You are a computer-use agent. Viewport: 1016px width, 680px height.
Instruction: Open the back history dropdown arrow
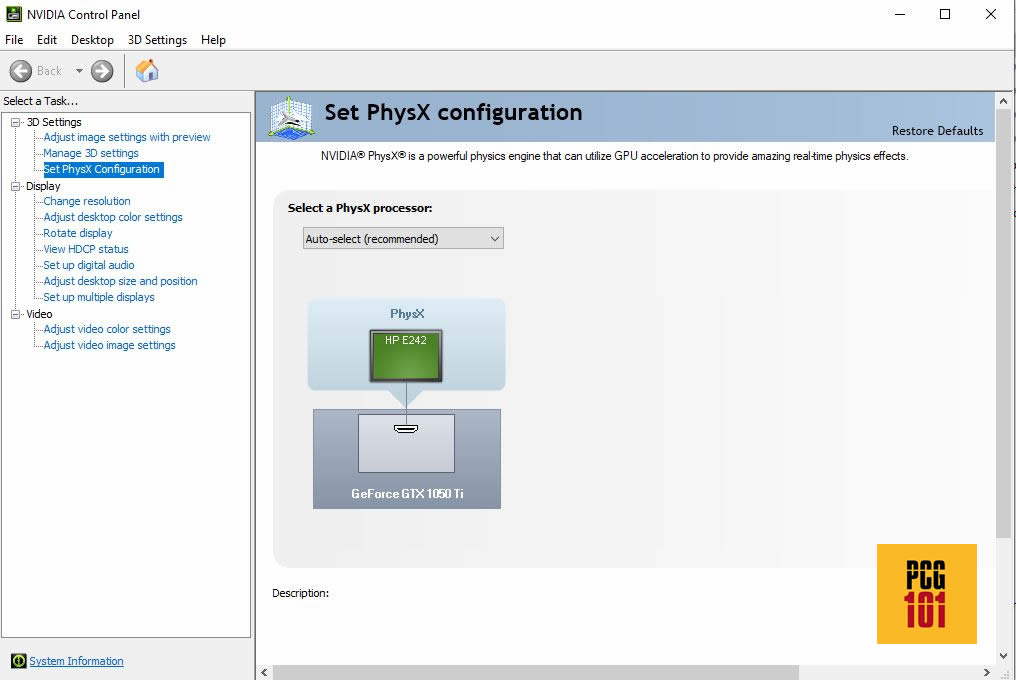[x=79, y=71]
